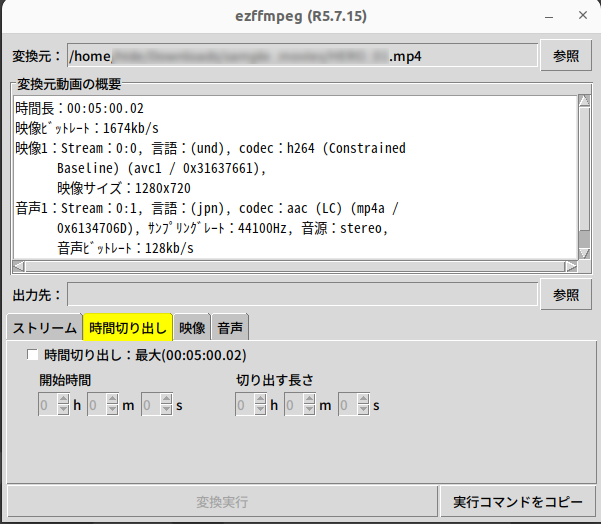Click the summary scrollbar down arrow
601x524 pixels.
[x=584, y=253]
